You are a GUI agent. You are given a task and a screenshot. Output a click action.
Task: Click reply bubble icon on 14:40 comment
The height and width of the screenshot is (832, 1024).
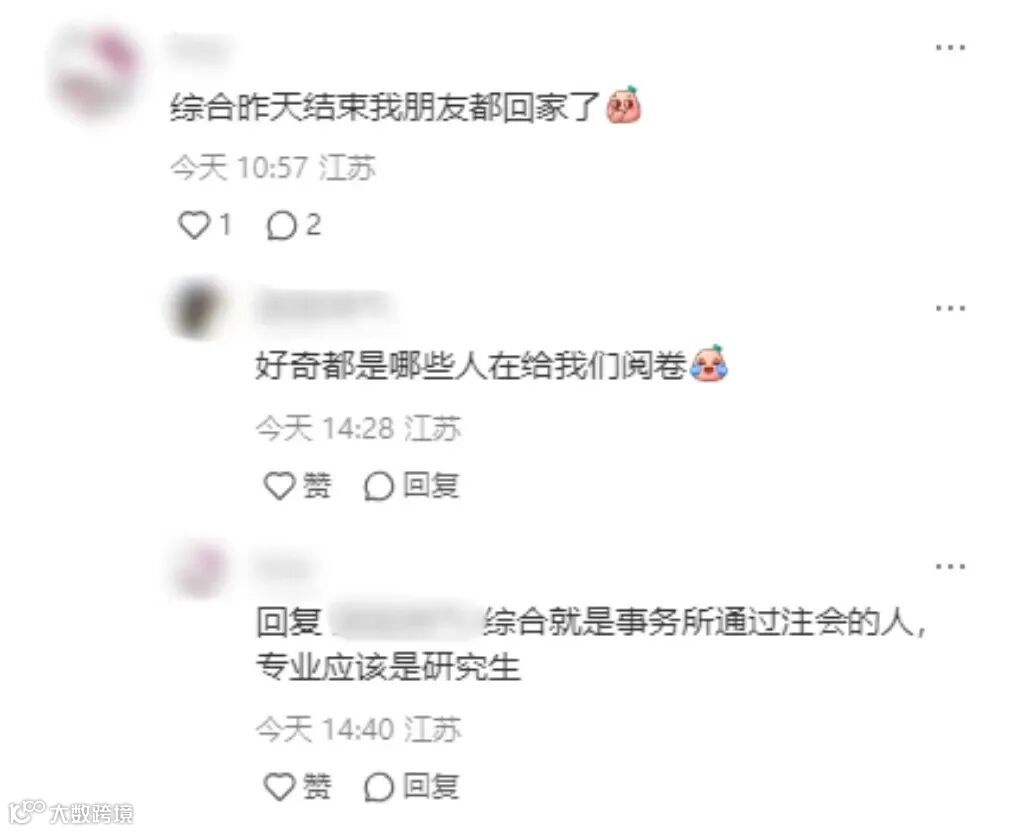coord(379,787)
